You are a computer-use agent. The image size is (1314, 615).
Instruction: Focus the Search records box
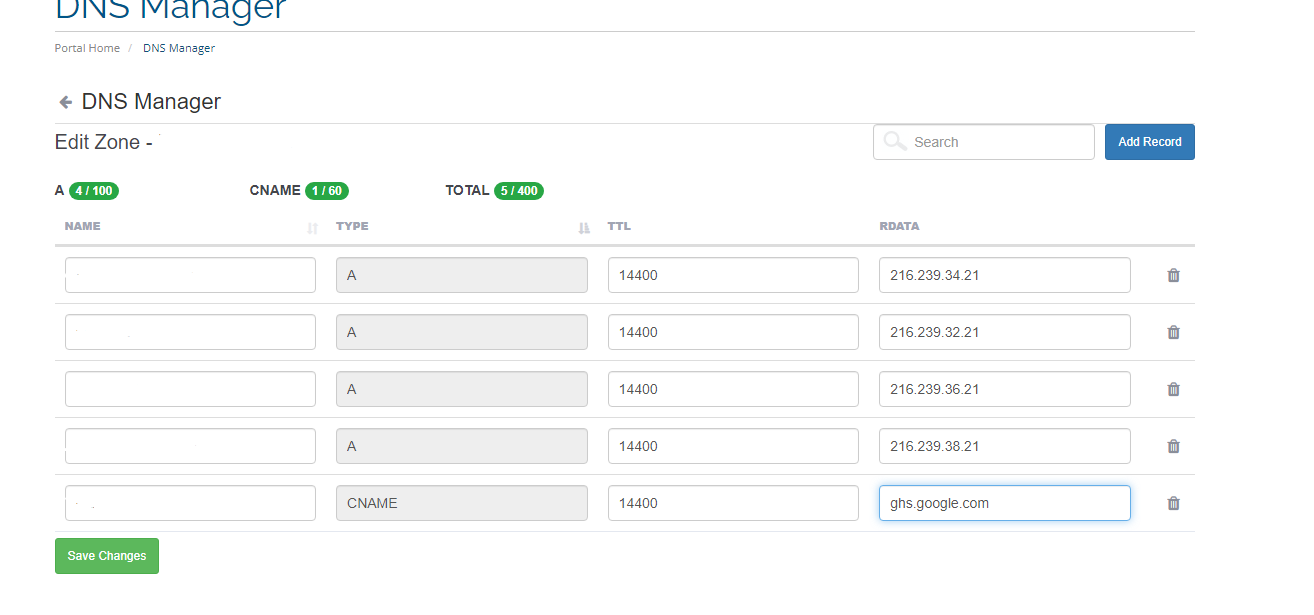(984, 142)
